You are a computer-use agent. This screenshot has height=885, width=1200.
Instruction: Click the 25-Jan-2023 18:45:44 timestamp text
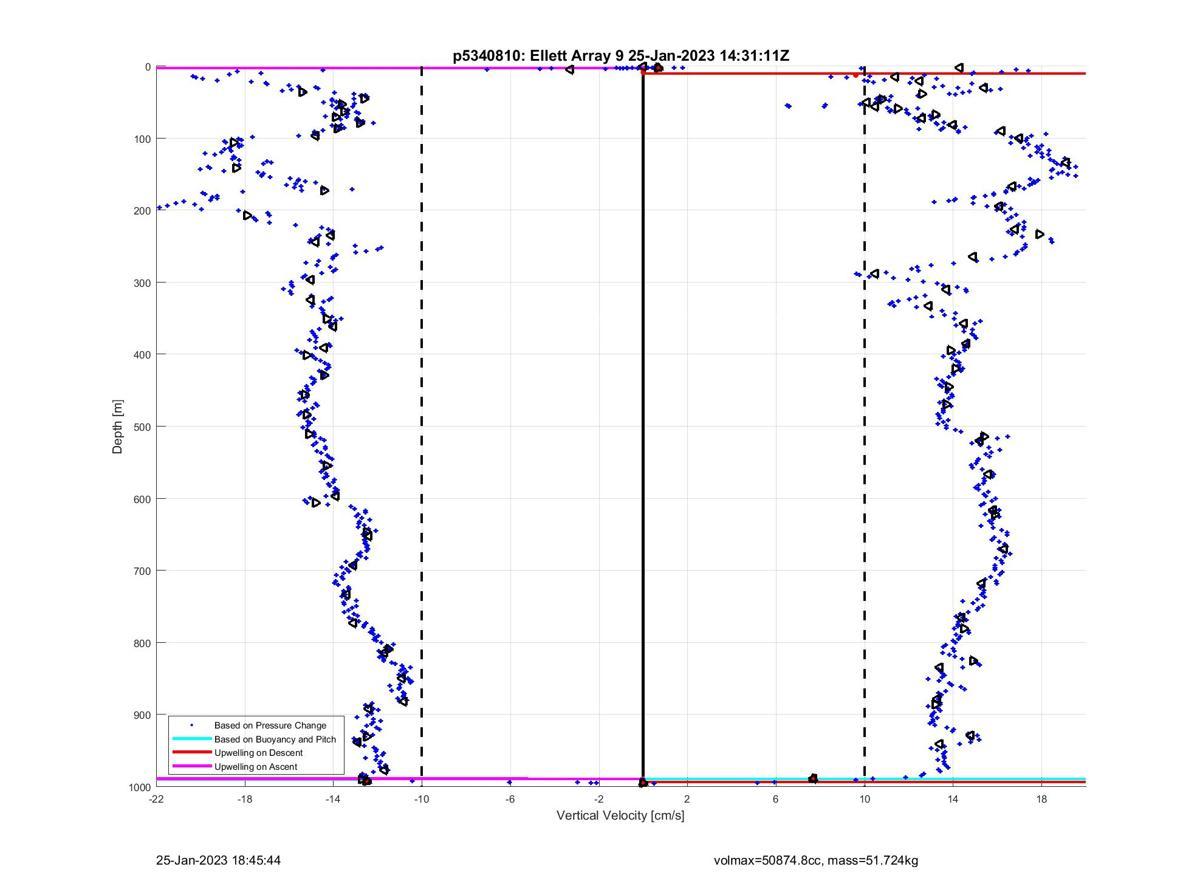[x=218, y=860]
